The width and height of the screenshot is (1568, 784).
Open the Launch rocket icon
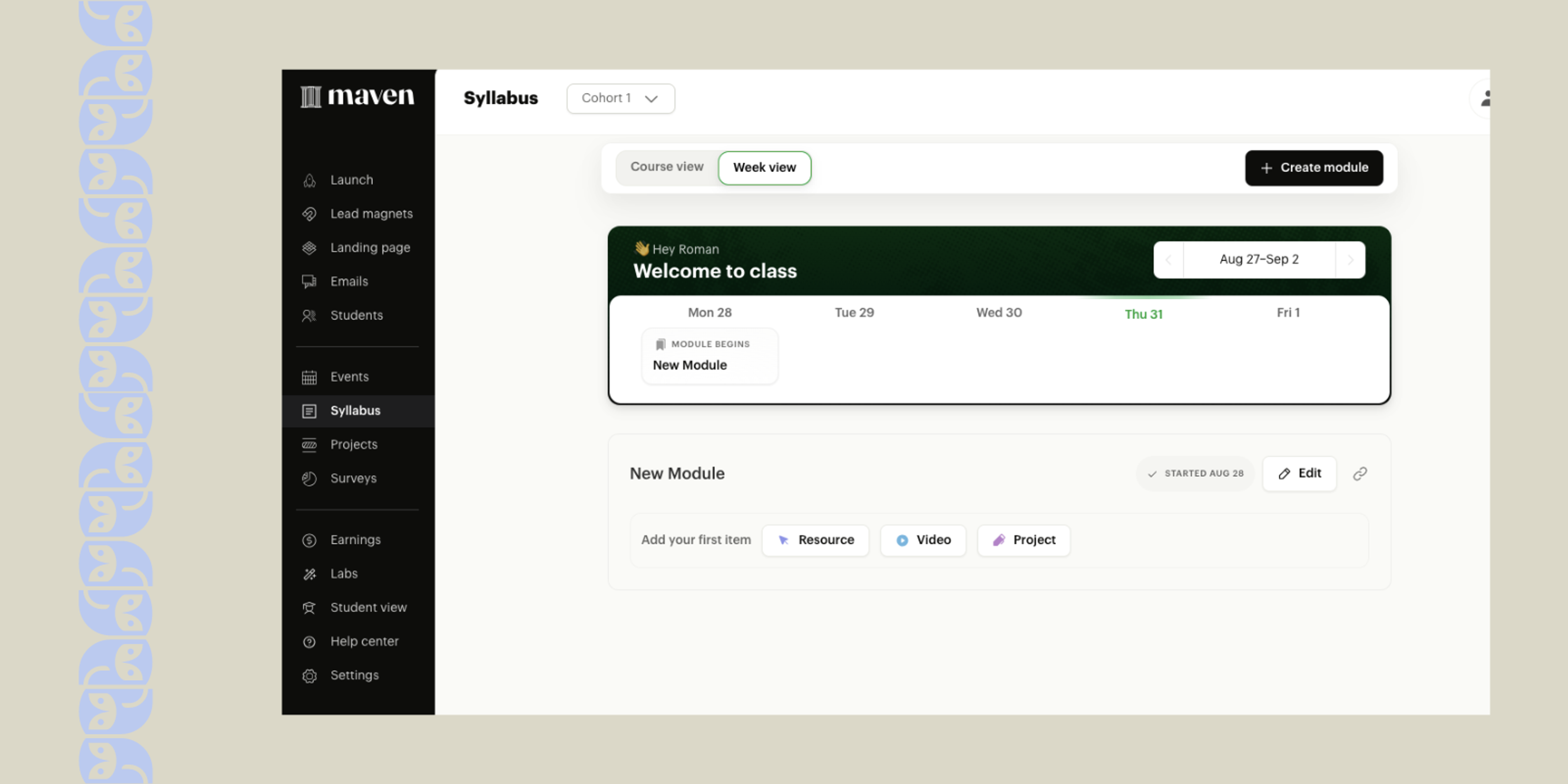(x=309, y=180)
